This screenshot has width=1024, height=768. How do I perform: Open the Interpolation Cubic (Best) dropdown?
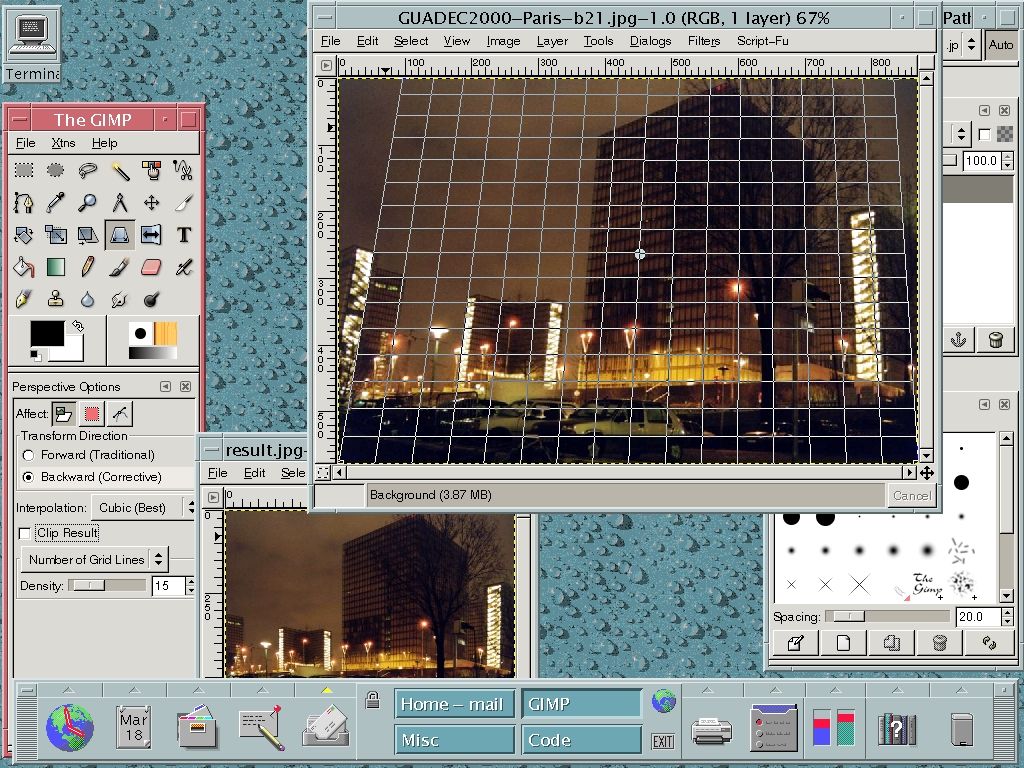tap(143, 507)
